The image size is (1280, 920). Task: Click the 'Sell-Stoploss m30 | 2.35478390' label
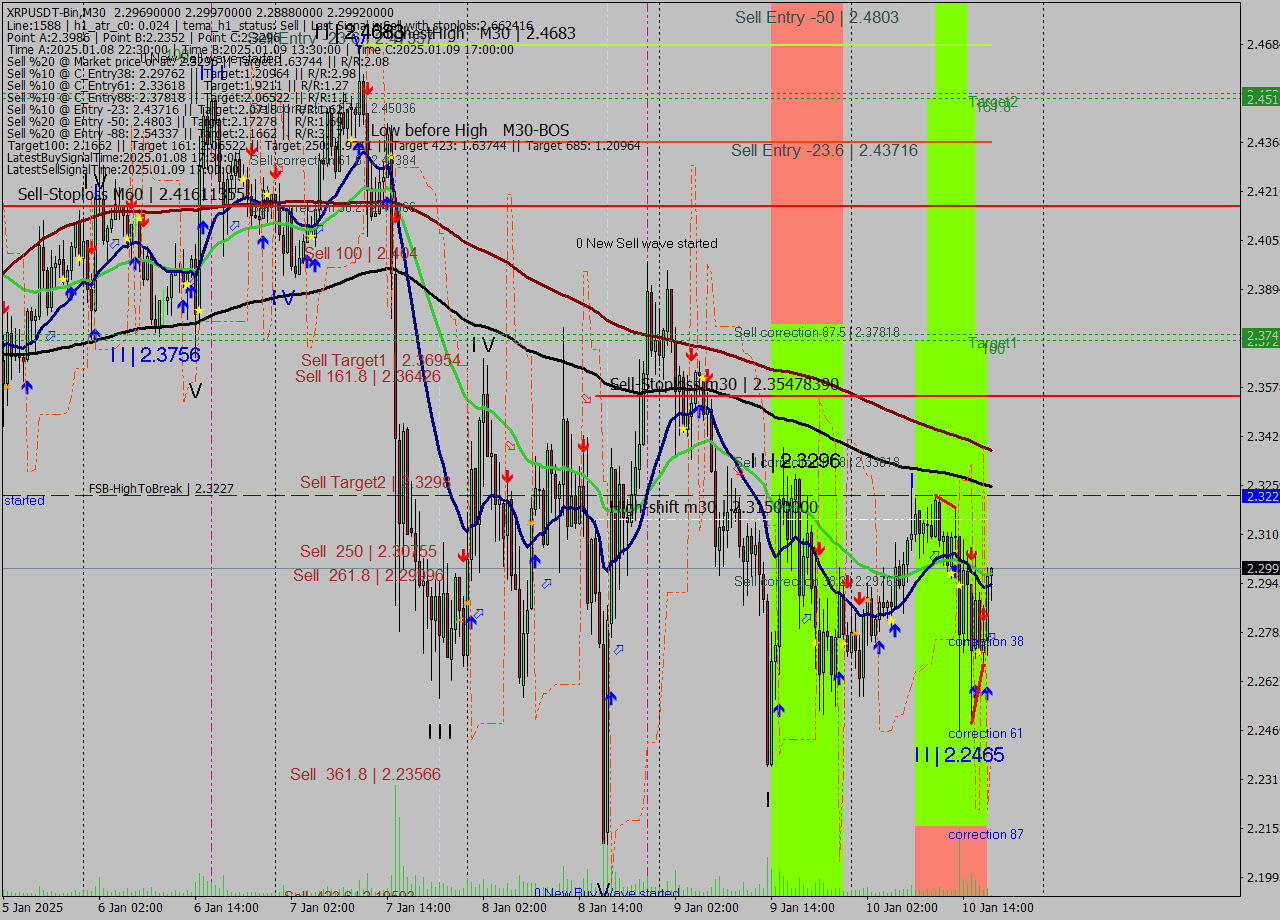click(724, 384)
